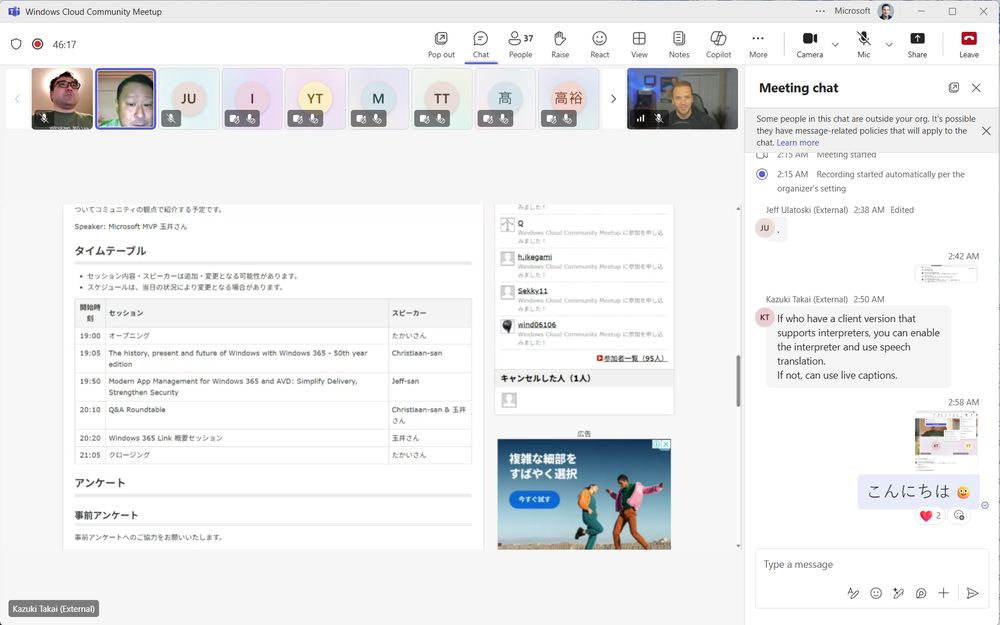Click the Jeff-san speaker cell
Image resolution: width=1000 pixels, height=625 pixels.
[430, 386]
